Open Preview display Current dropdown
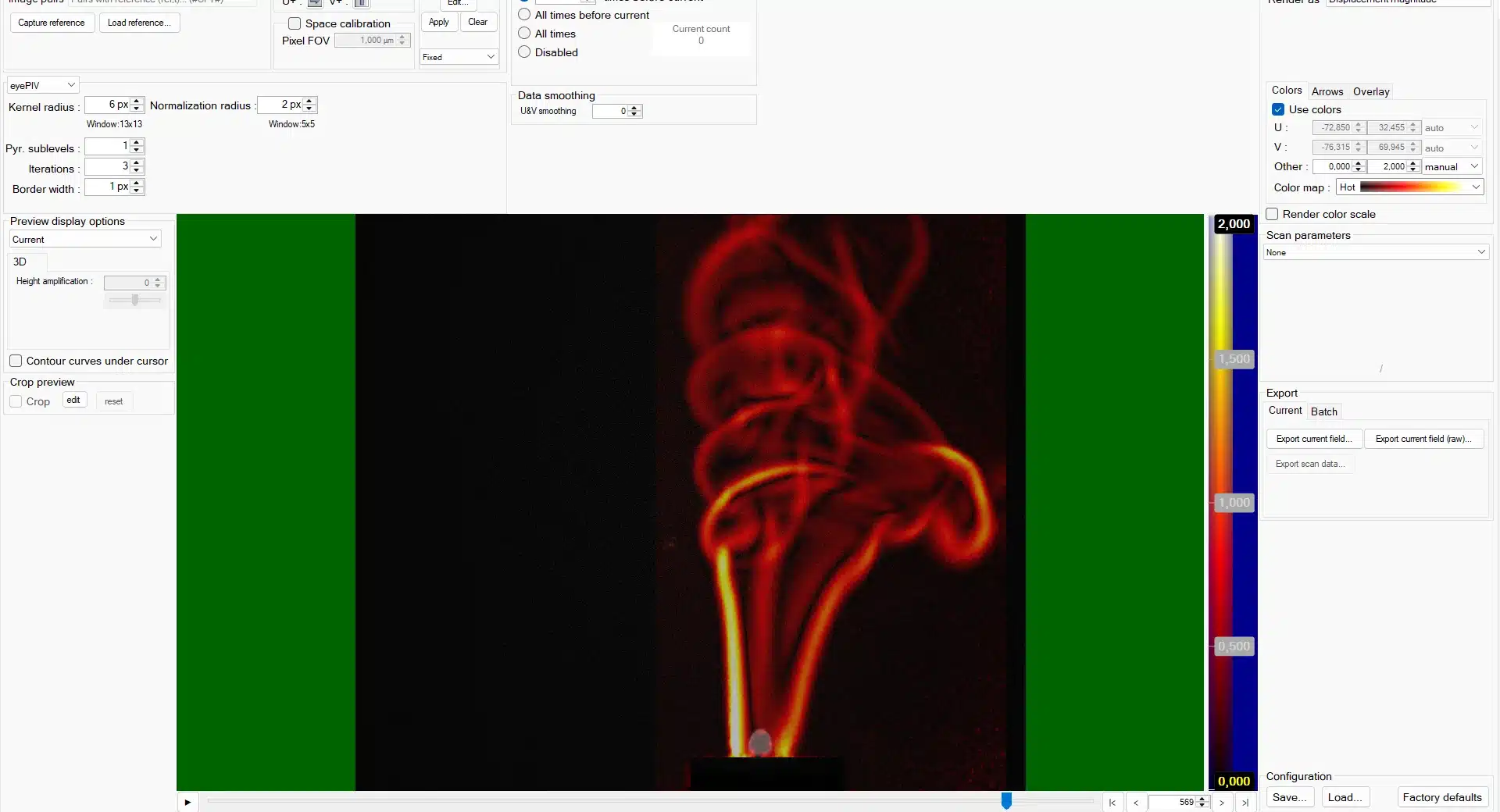Viewport: 1500px width, 812px height. (x=85, y=239)
